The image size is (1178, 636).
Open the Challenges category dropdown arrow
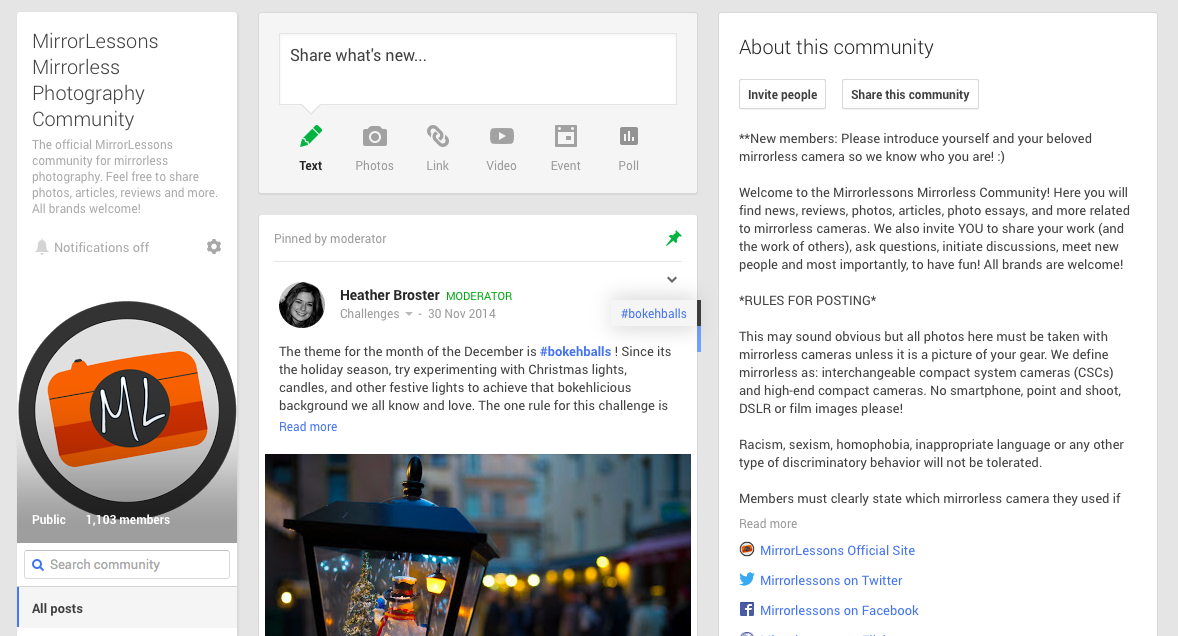pos(409,314)
